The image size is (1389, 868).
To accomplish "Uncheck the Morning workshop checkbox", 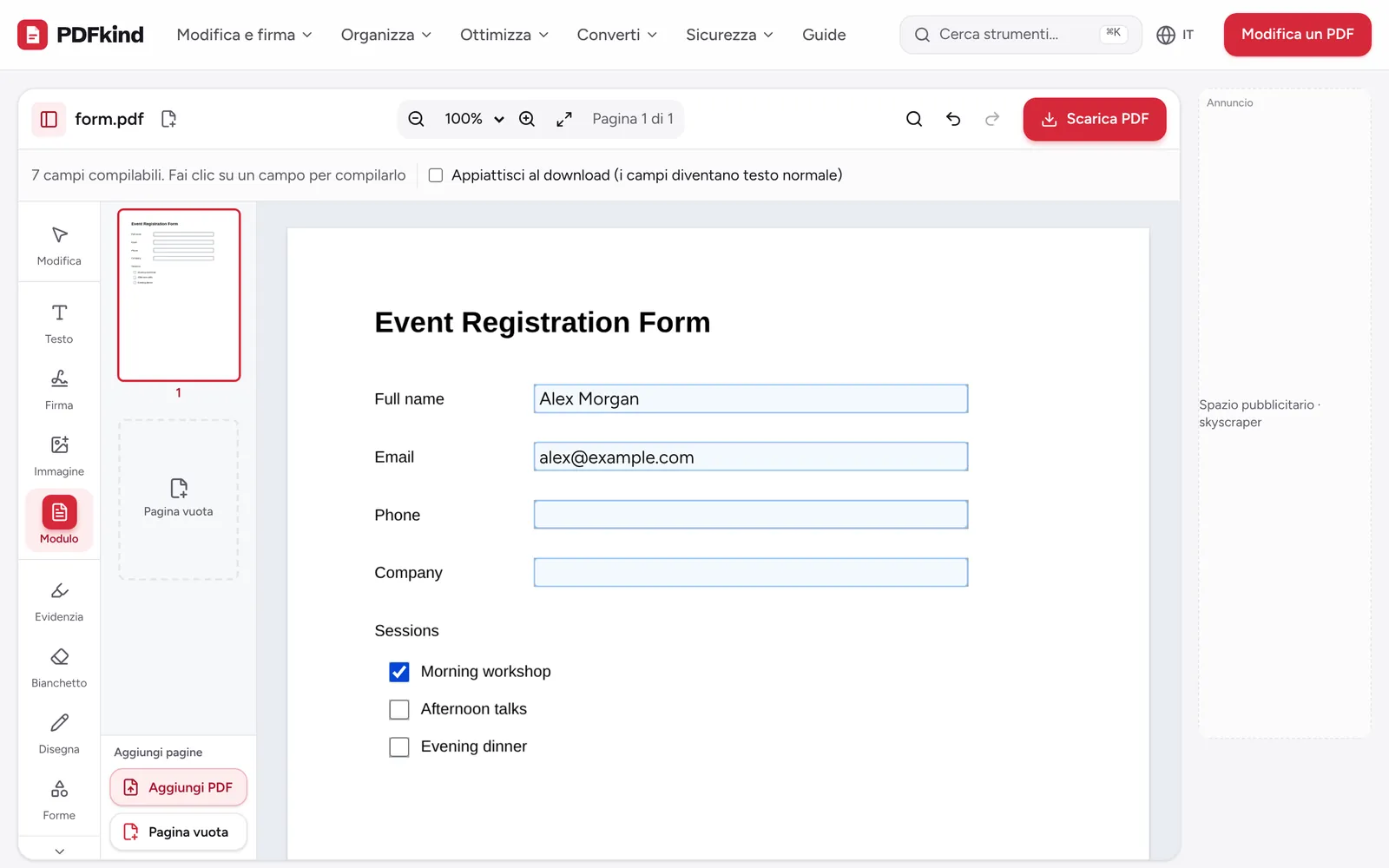I will point(399,672).
